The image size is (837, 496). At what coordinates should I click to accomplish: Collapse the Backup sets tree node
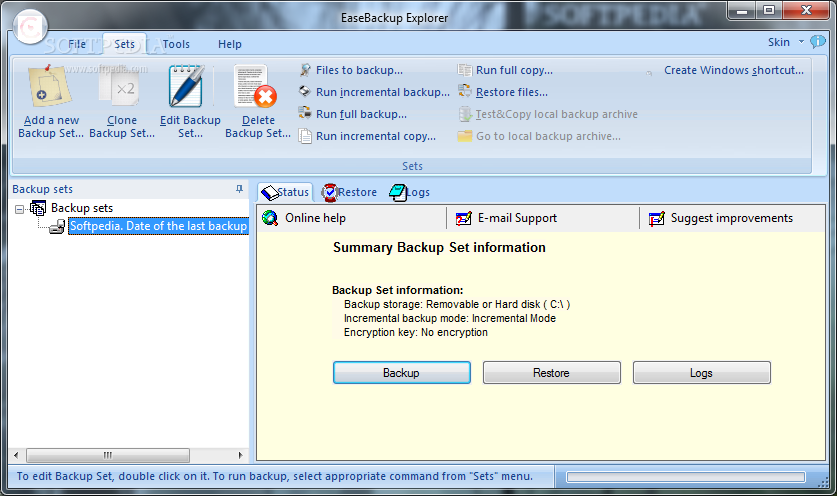pos(20,209)
